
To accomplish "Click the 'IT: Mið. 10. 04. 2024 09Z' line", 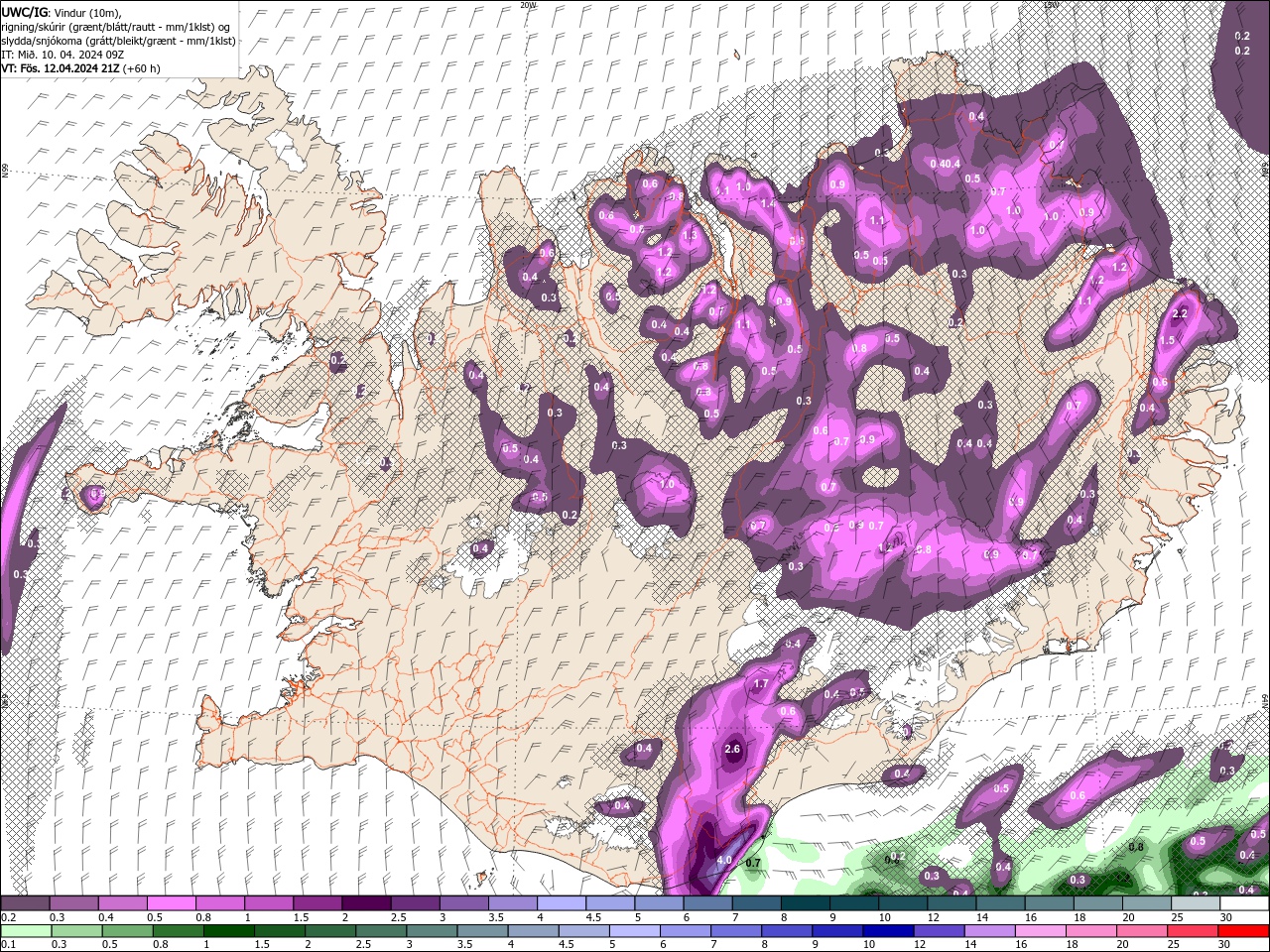I will [x=63, y=54].
